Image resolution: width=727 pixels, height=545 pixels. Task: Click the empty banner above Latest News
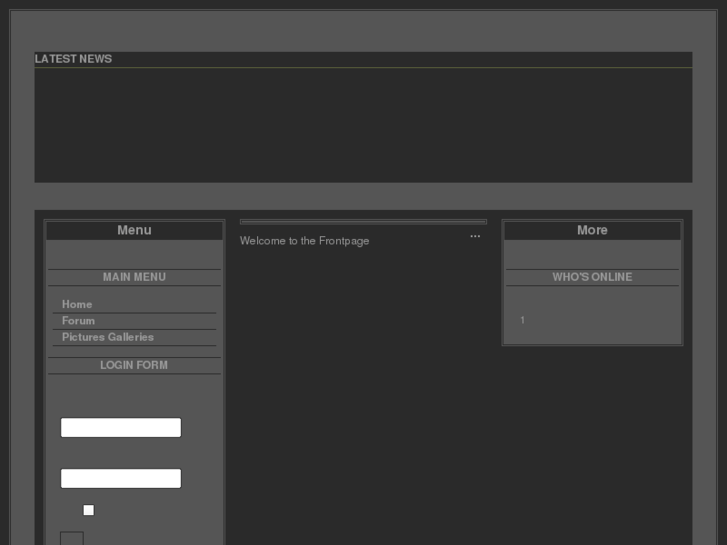point(363,30)
